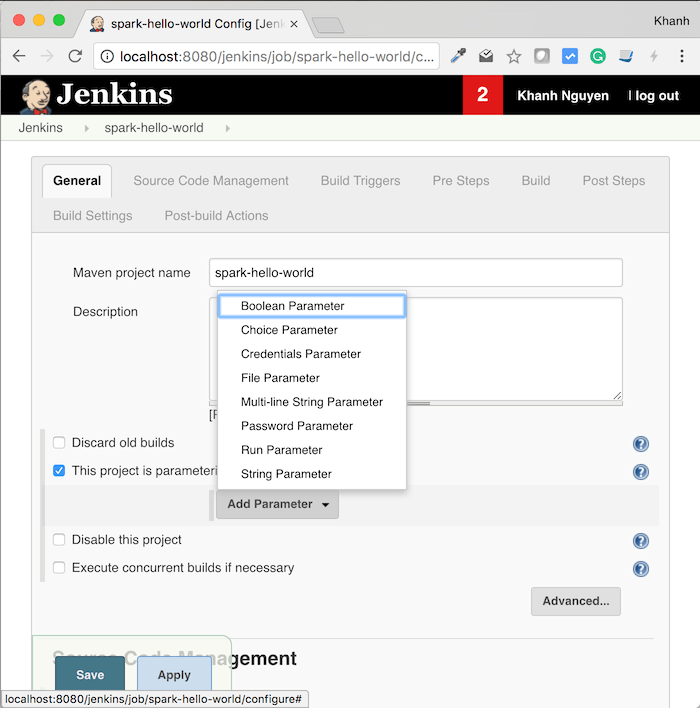This screenshot has height=708, width=700.
Task: Save the job configuration
Action: click(90, 675)
